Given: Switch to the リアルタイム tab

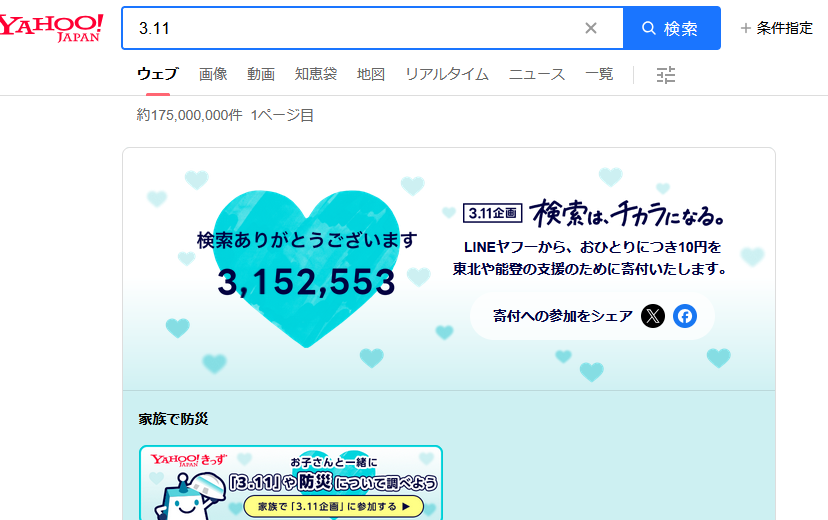Looking at the screenshot, I should point(447,74).
